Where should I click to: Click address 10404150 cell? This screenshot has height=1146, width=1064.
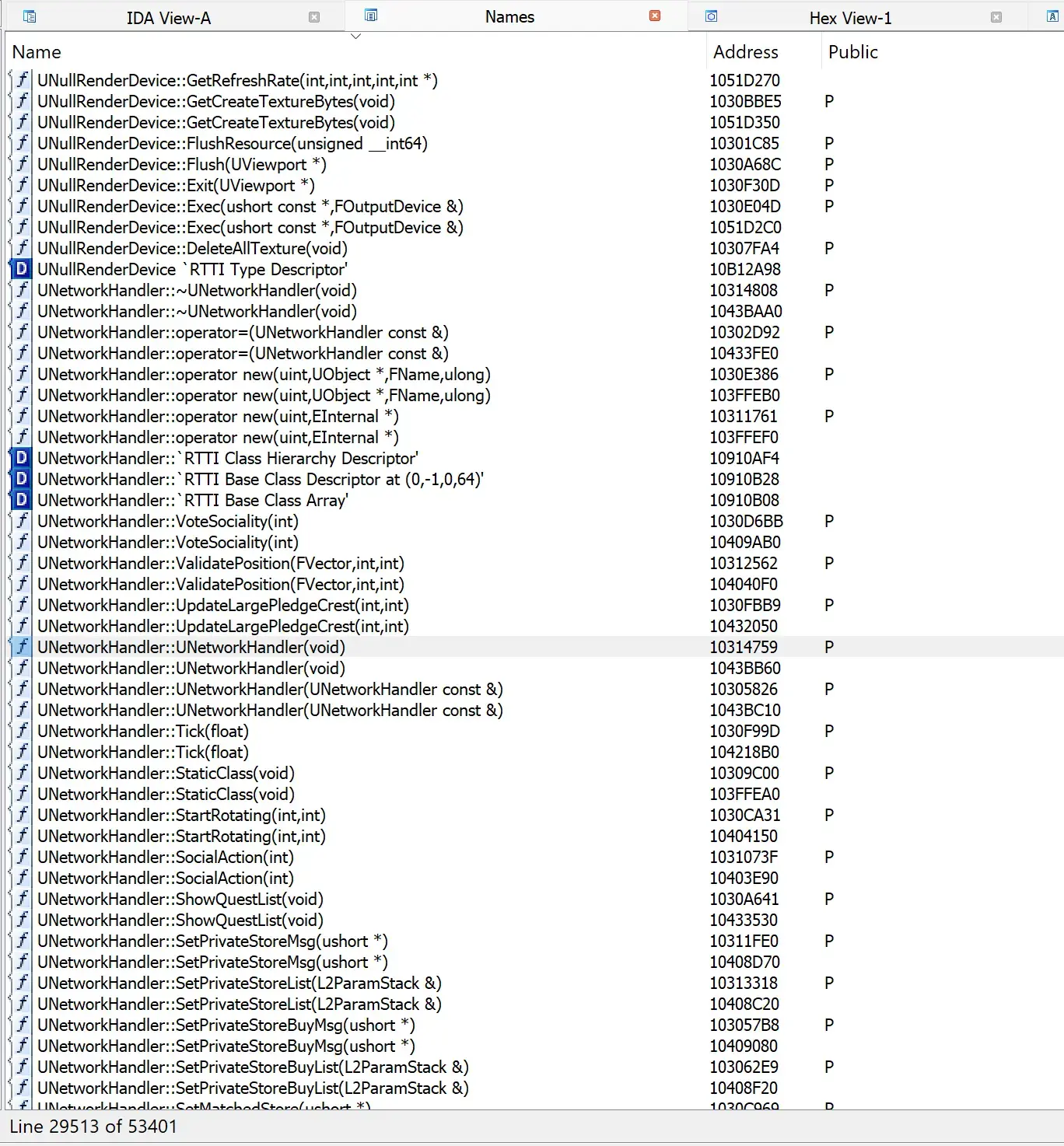click(744, 836)
